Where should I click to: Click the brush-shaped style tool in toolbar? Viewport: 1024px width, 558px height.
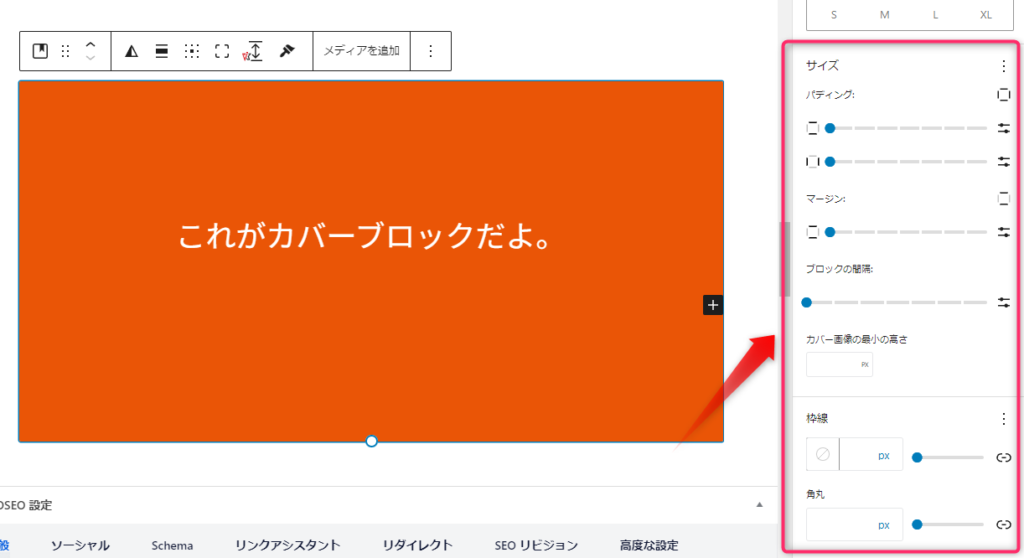pos(287,51)
